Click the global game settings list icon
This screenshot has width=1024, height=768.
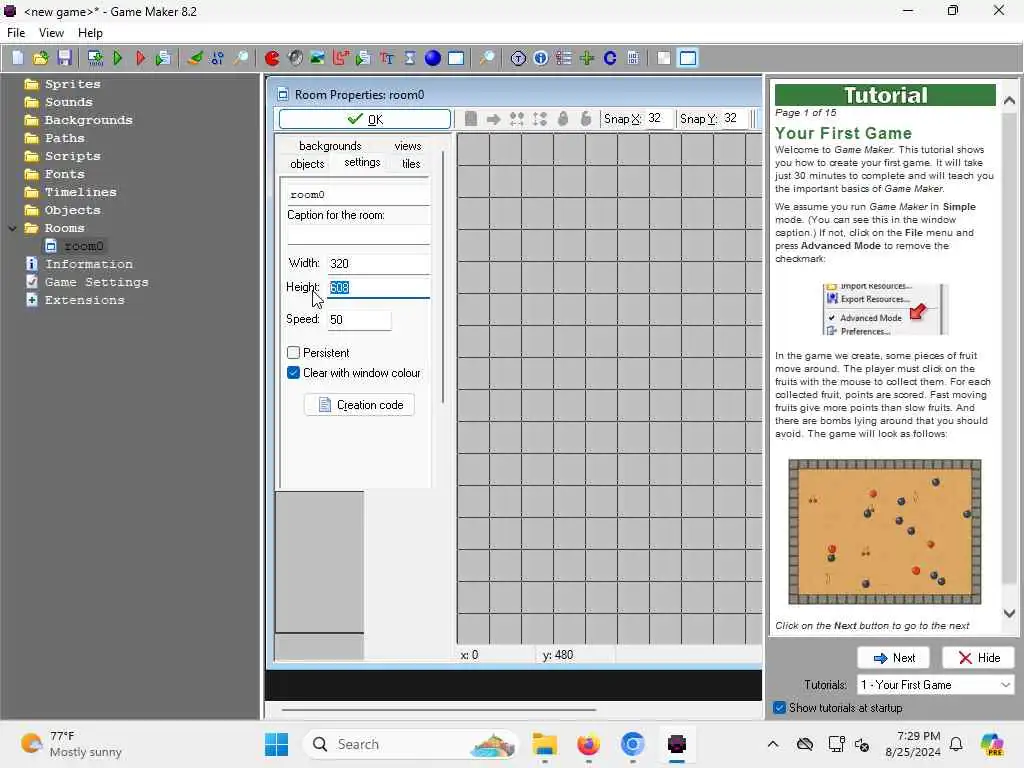(x=564, y=58)
